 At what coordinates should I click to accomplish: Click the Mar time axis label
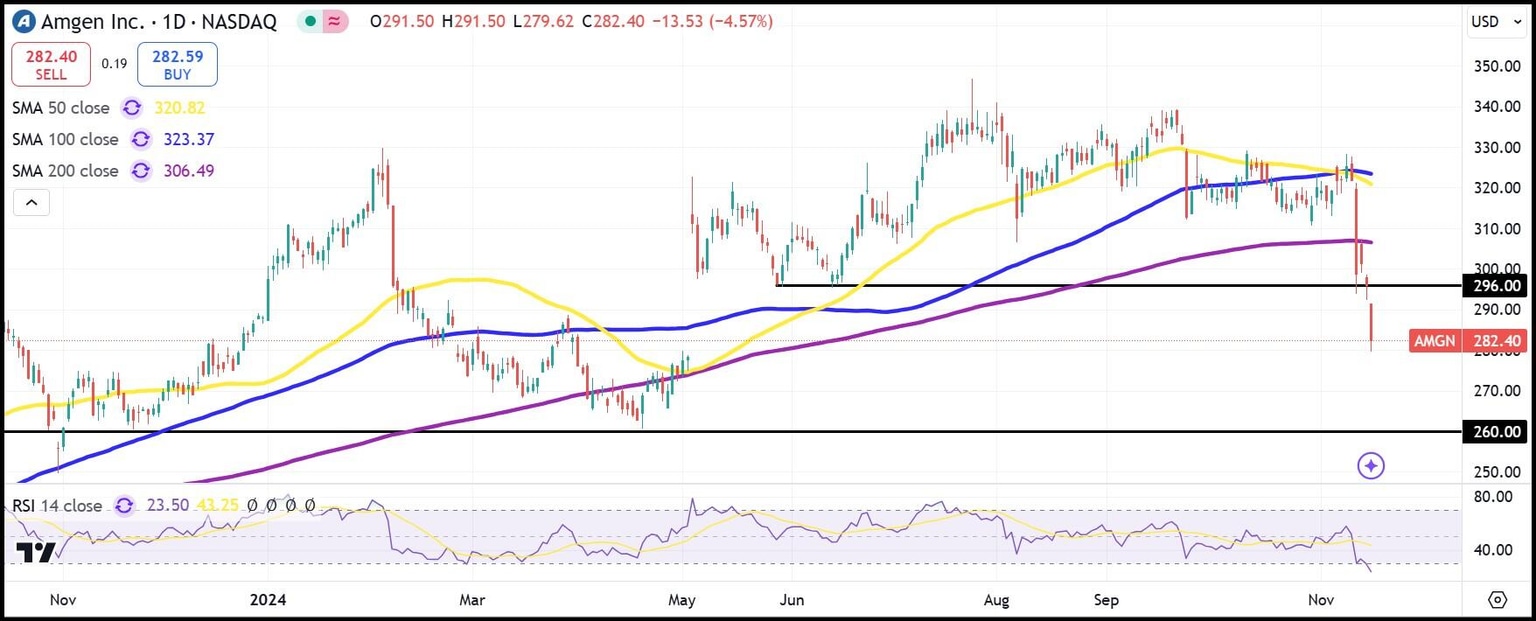point(472,600)
